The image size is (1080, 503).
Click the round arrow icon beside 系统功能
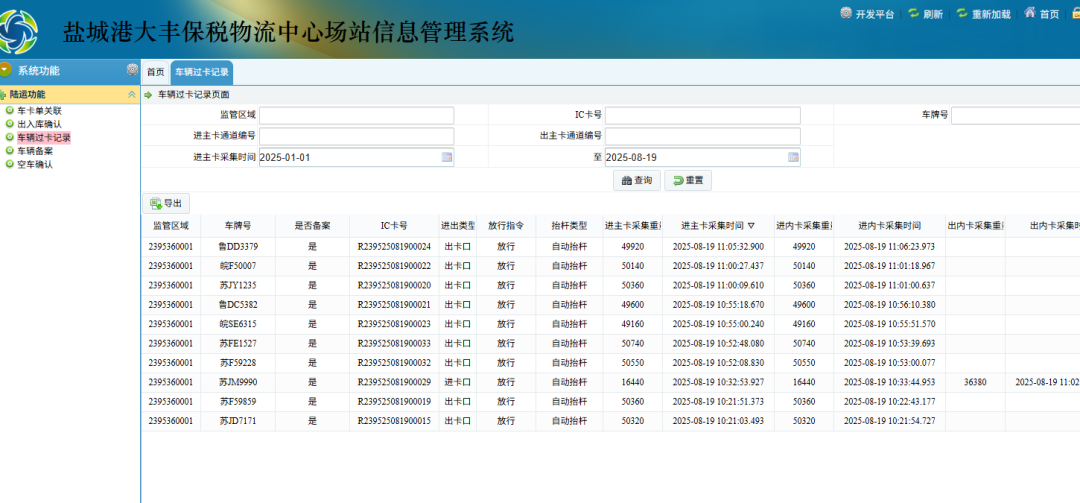6,70
